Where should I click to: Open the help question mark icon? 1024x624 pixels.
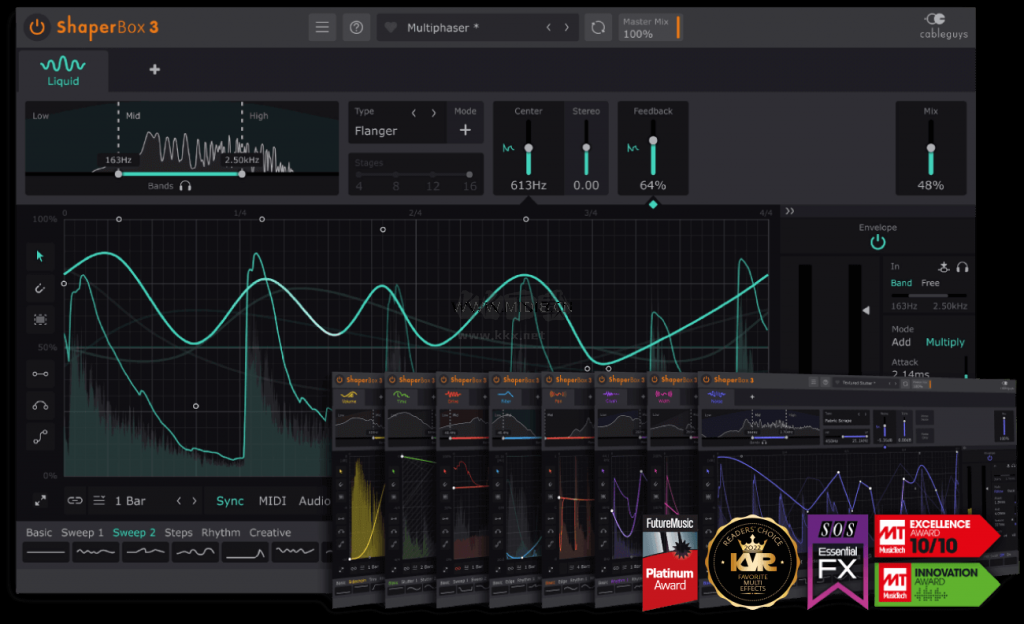click(356, 27)
